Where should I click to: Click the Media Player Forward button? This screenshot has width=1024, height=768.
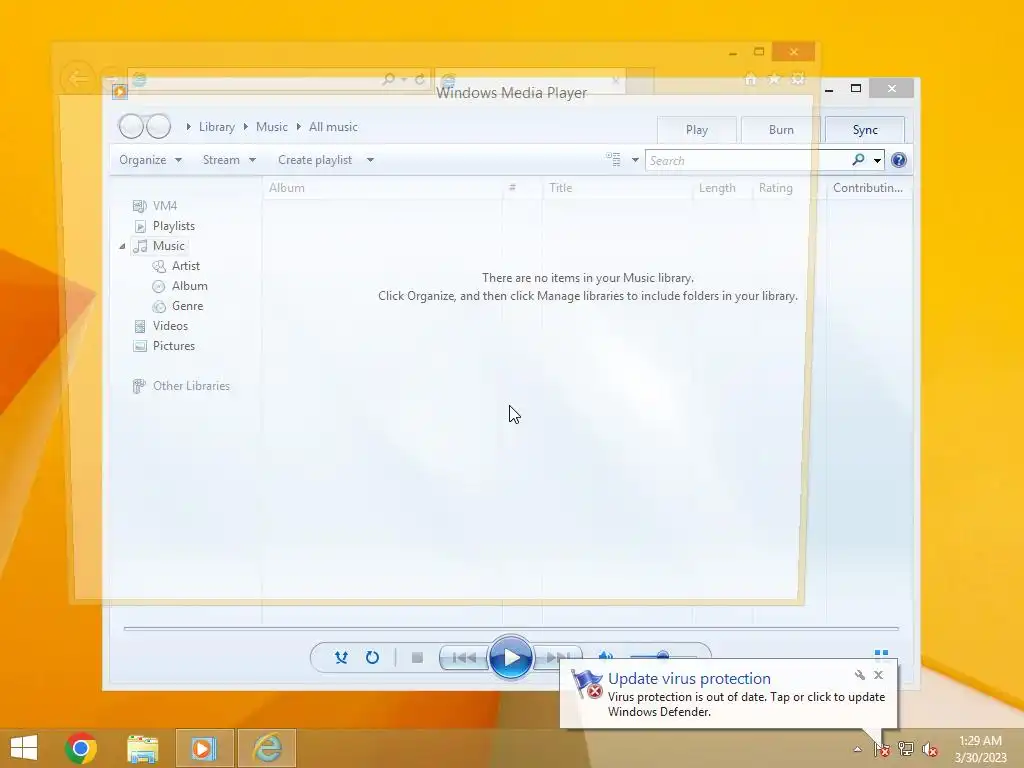click(x=159, y=126)
